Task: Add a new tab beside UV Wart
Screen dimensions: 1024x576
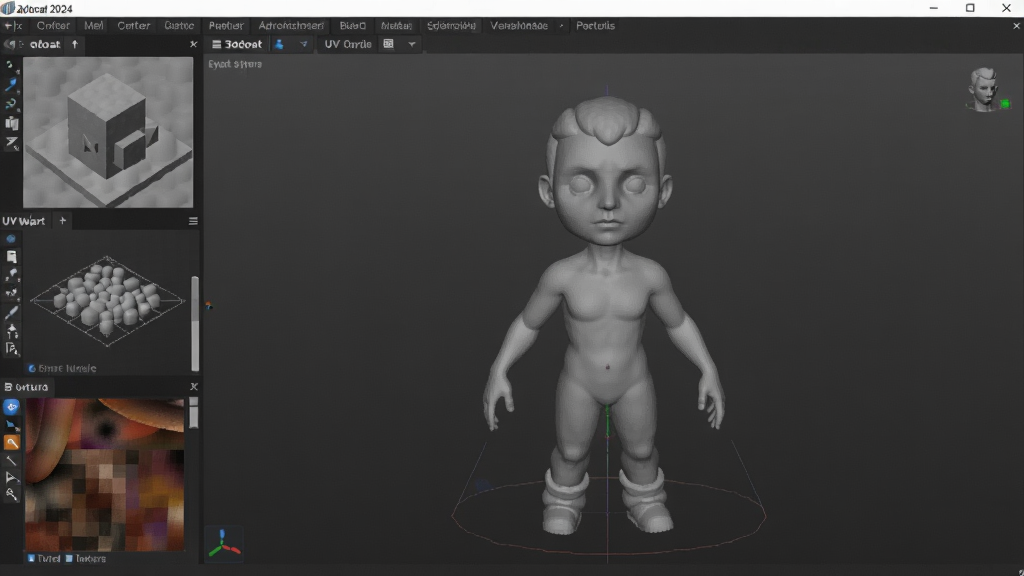Action: 63,221
